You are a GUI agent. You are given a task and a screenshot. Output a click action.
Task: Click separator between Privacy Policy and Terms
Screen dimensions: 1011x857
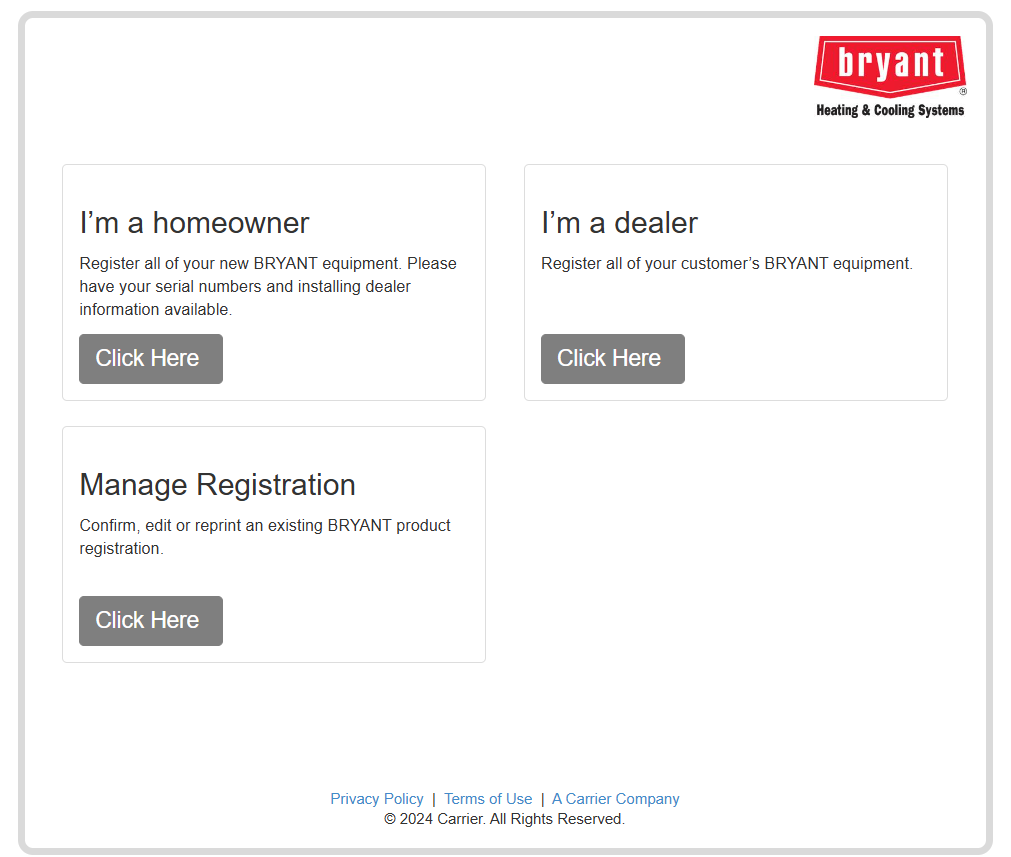[434, 799]
